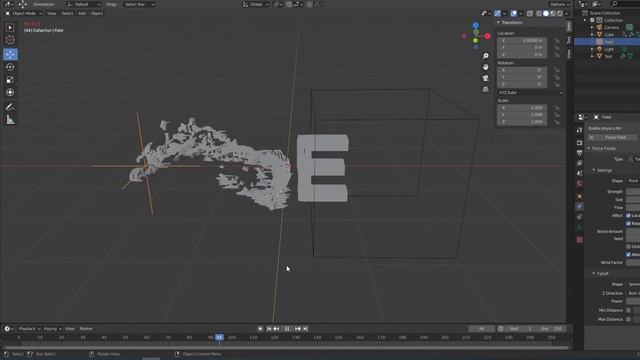The width and height of the screenshot is (640, 360).
Task: Open the Select Box drag dropdown
Action: pyautogui.click(x=139, y=4)
